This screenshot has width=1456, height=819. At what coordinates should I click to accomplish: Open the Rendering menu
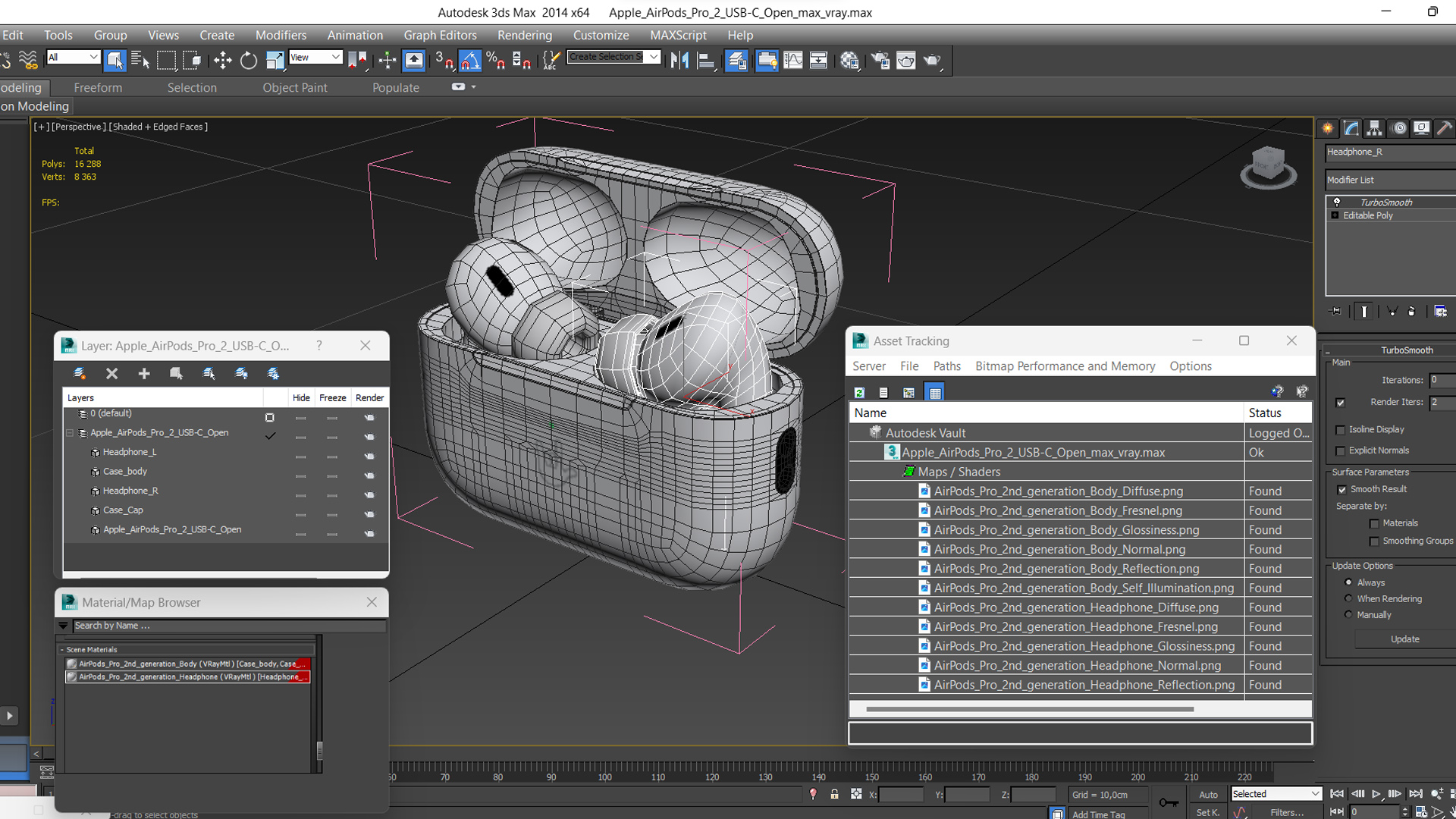(x=524, y=35)
